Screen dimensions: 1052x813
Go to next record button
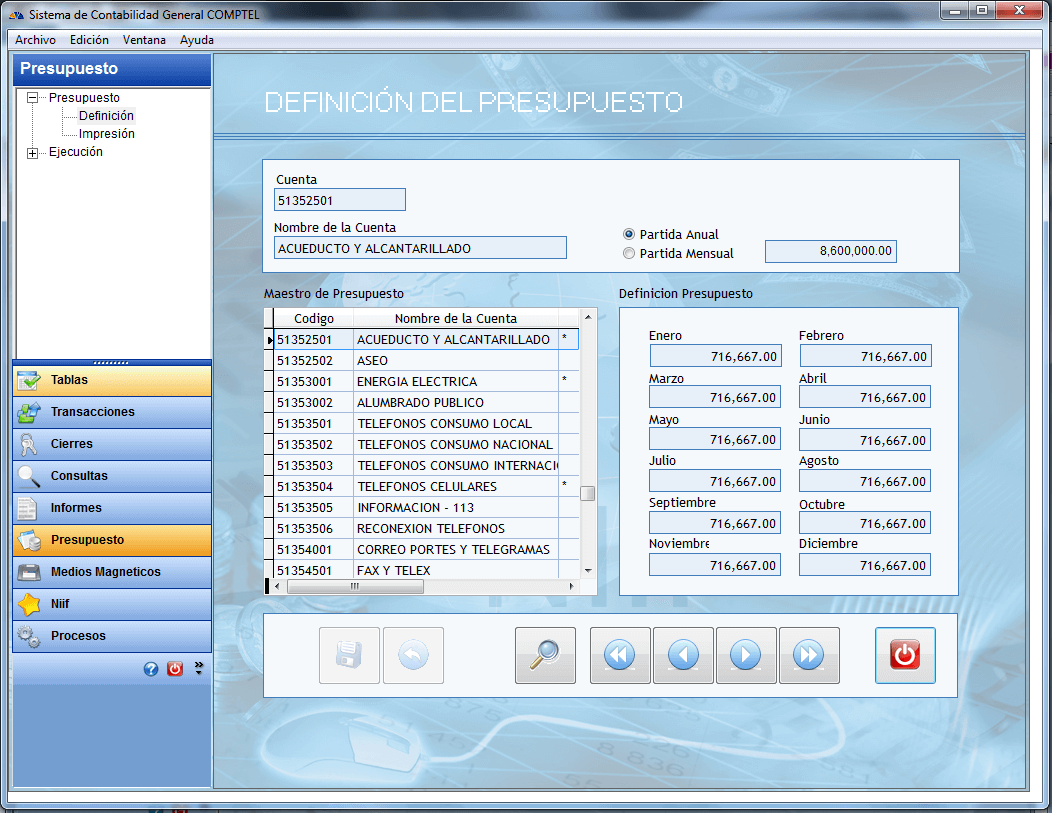click(746, 655)
